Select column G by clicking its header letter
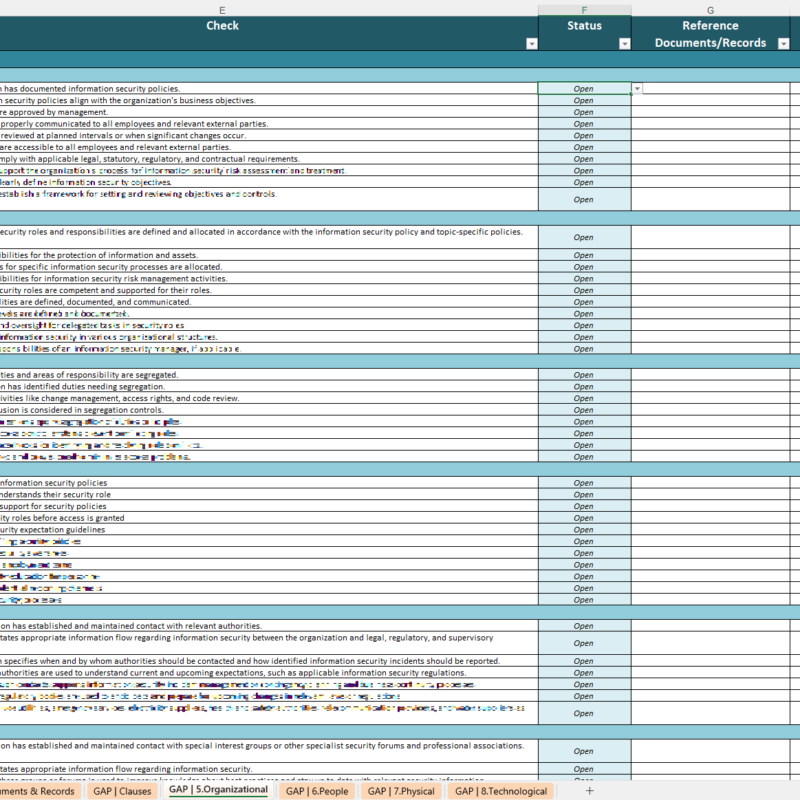Viewport: 800px width, 800px height. coord(710,7)
